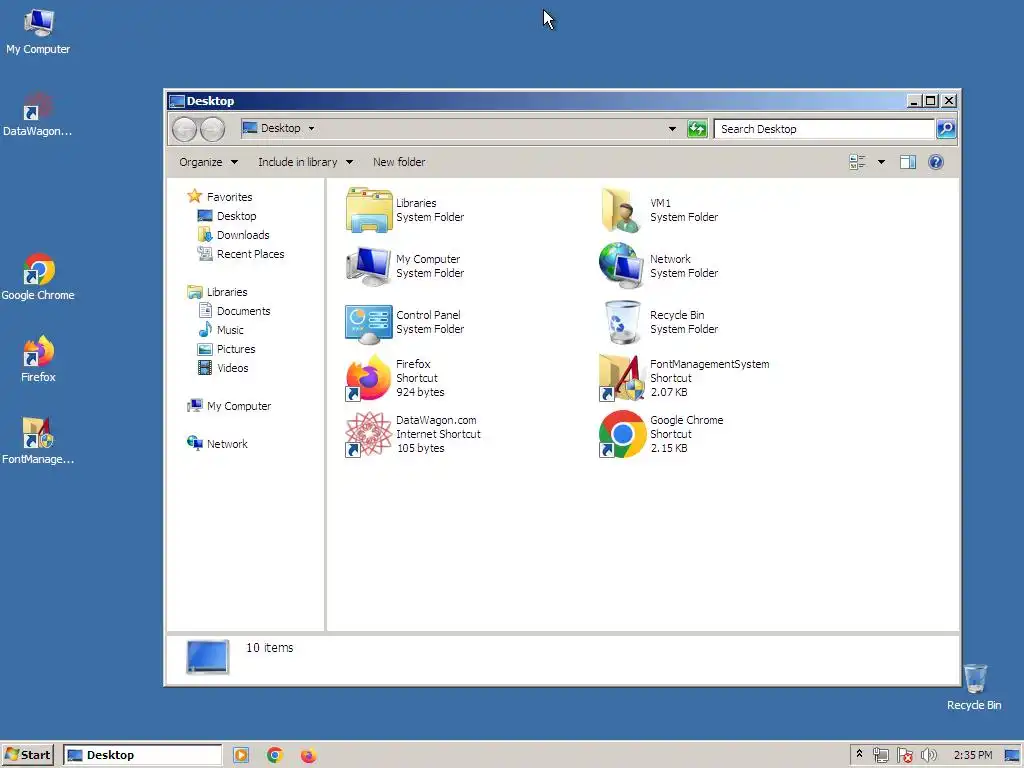Click the Desktop taskbar window button
This screenshot has height=768, width=1024.
pyautogui.click(x=142, y=755)
